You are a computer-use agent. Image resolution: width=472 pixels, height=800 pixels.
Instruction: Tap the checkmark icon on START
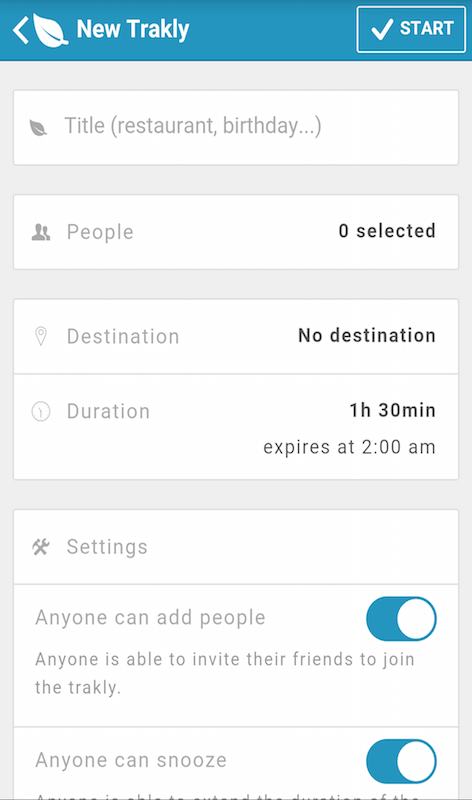[382, 29]
